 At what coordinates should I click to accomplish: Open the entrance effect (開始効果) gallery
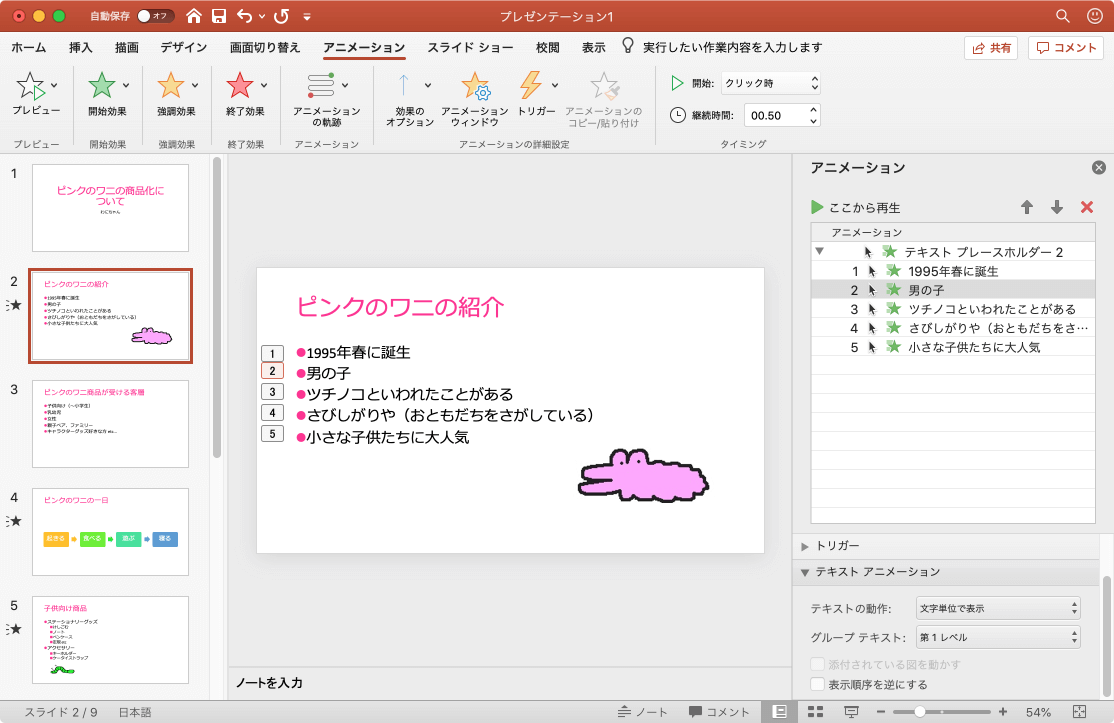point(102,87)
